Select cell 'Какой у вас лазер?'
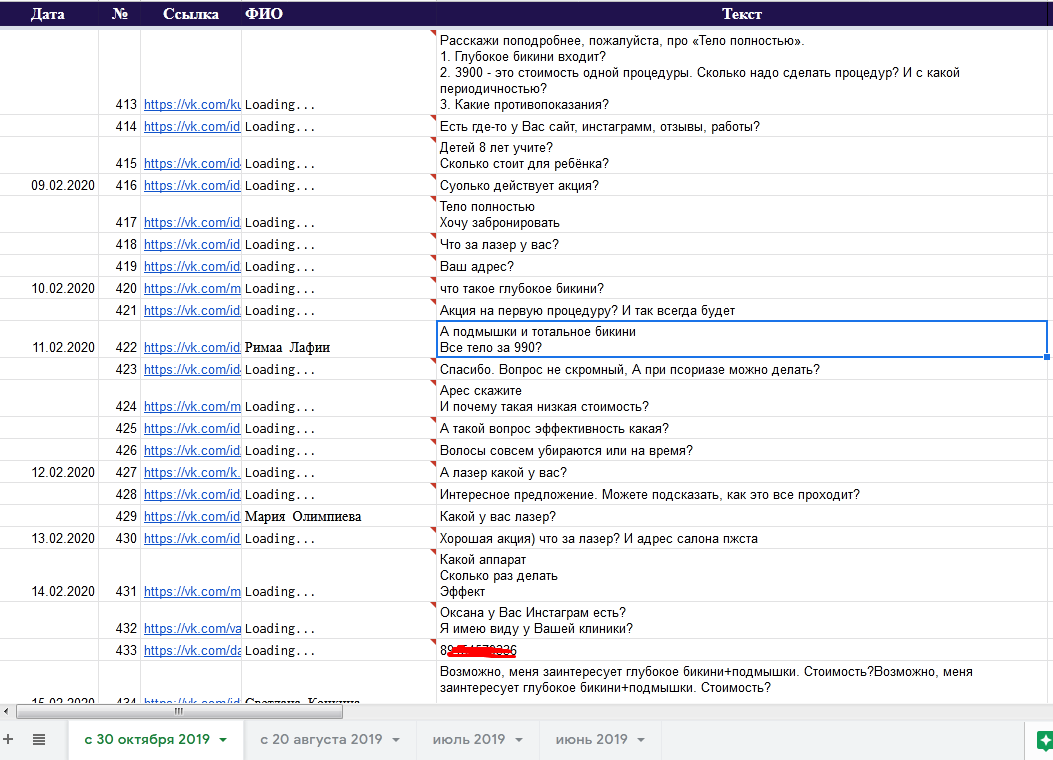 [742, 516]
